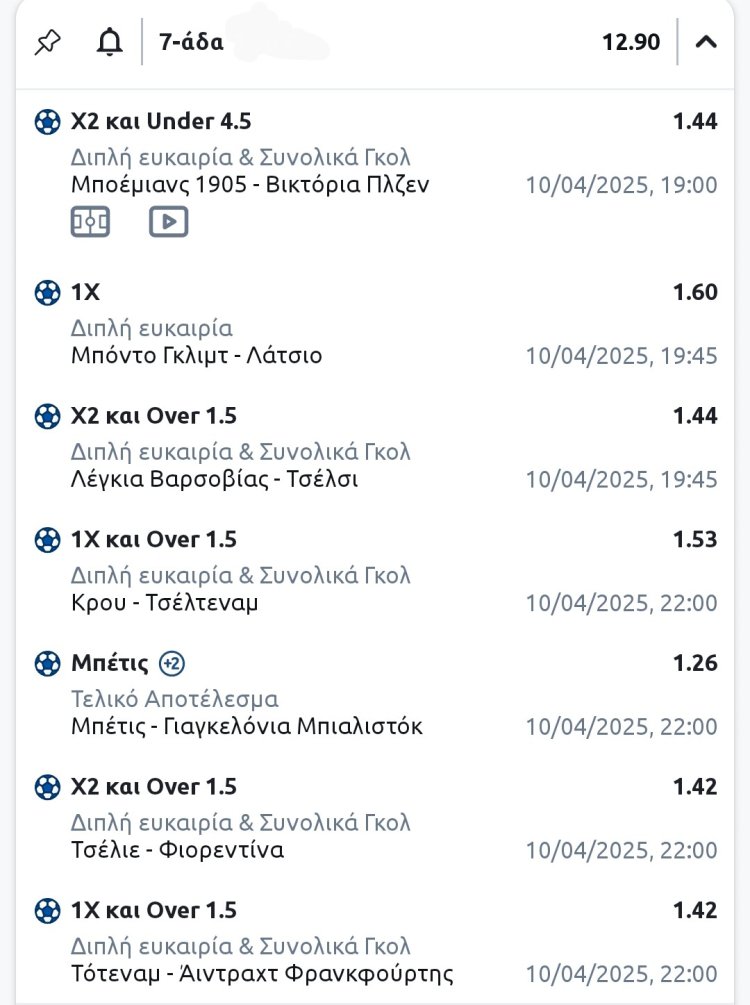
Task: Click soccer ball icon beside Μπέτις selection
Action: point(47,663)
